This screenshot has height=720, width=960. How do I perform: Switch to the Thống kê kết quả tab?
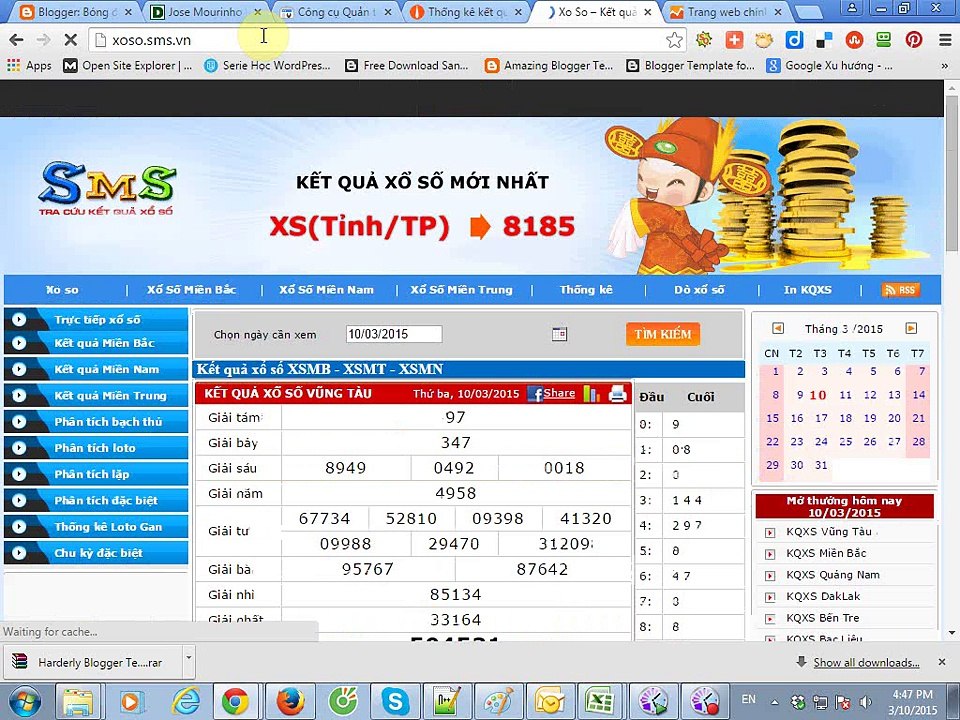coord(467,12)
